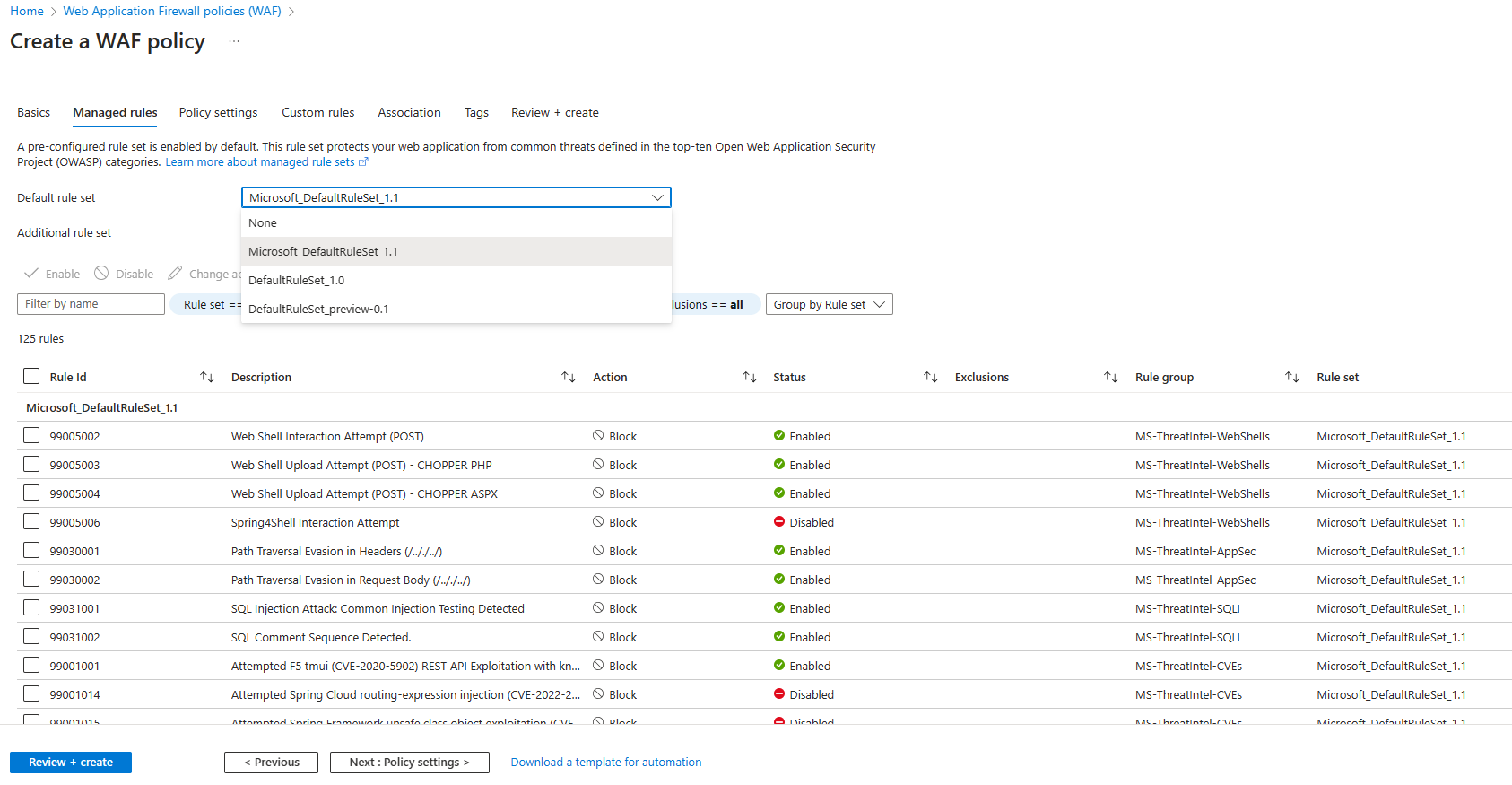Click green Enabled icon for rule 99005003
The image size is (1512, 785).
click(x=779, y=465)
